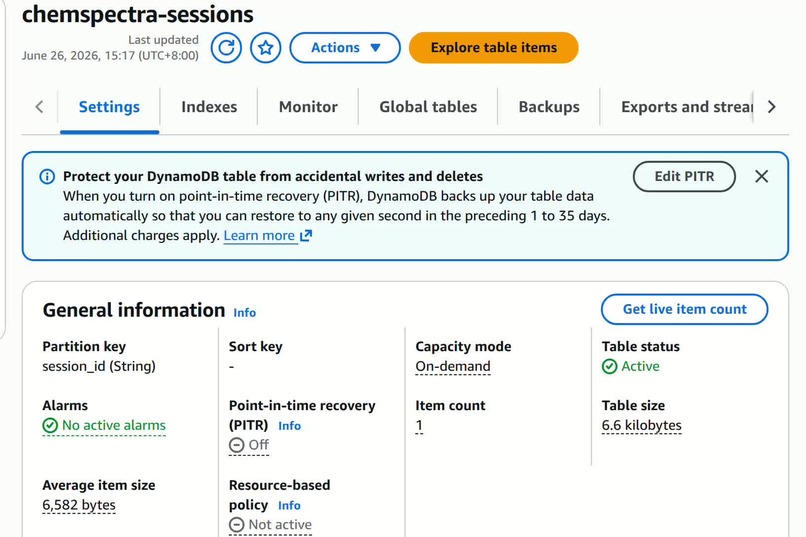The height and width of the screenshot is (537, 806).
Task: Open Info link for Point-in-time recovery
Action: pyautogui.click(x=289, y=425)
